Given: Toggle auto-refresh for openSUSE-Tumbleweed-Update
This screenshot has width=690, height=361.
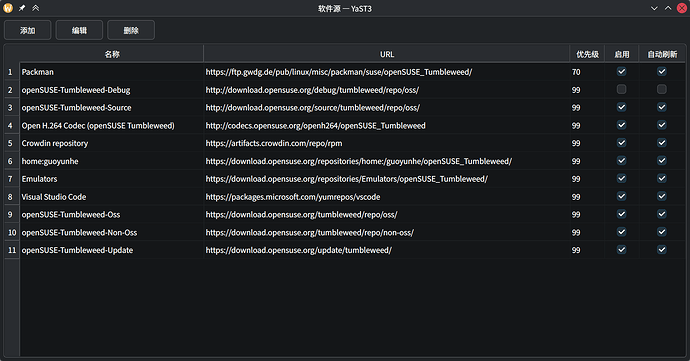Looking at the screenshot, I should (x=662, y=250).
